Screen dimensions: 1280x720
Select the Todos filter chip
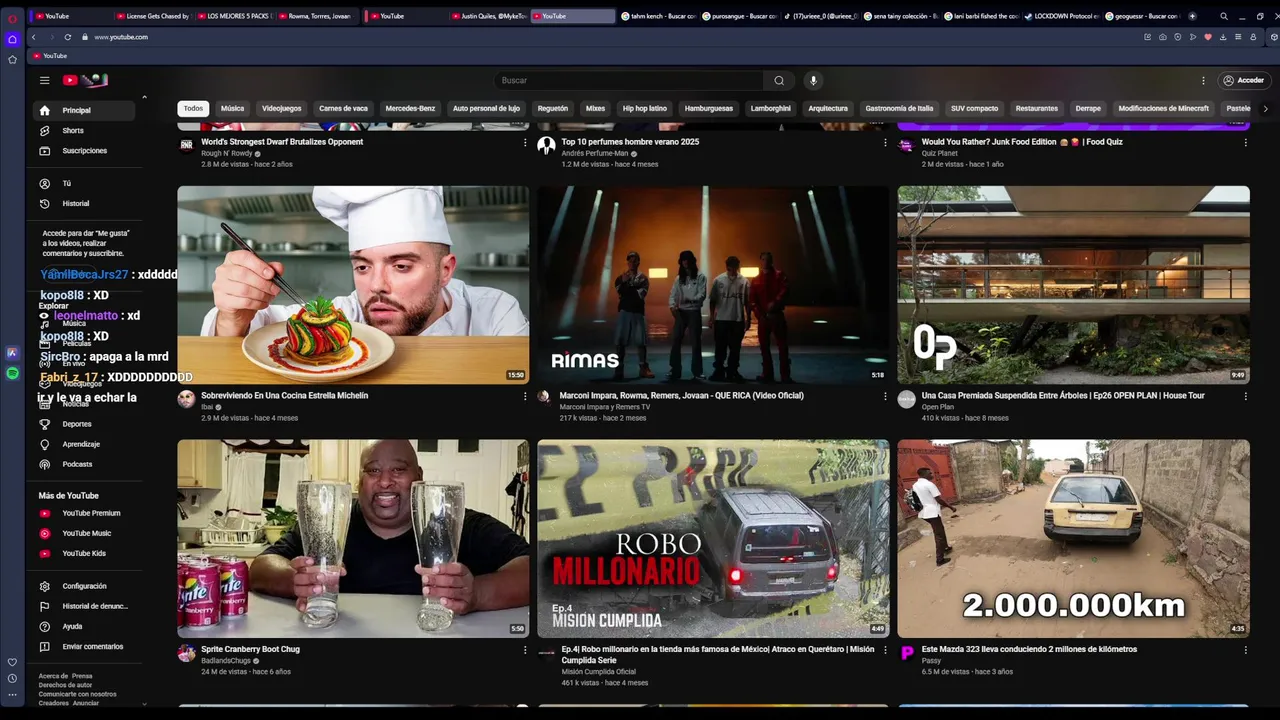pos(193,108)
